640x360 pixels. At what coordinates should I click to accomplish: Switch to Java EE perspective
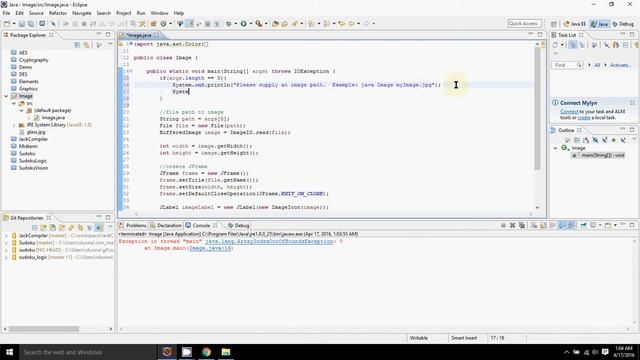[x=575, y=24]
